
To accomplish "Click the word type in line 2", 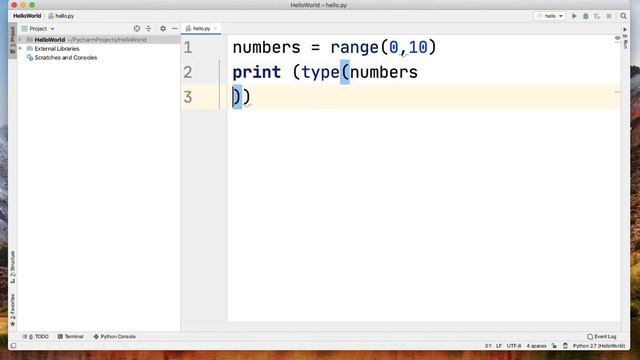I will click(320, 73).
